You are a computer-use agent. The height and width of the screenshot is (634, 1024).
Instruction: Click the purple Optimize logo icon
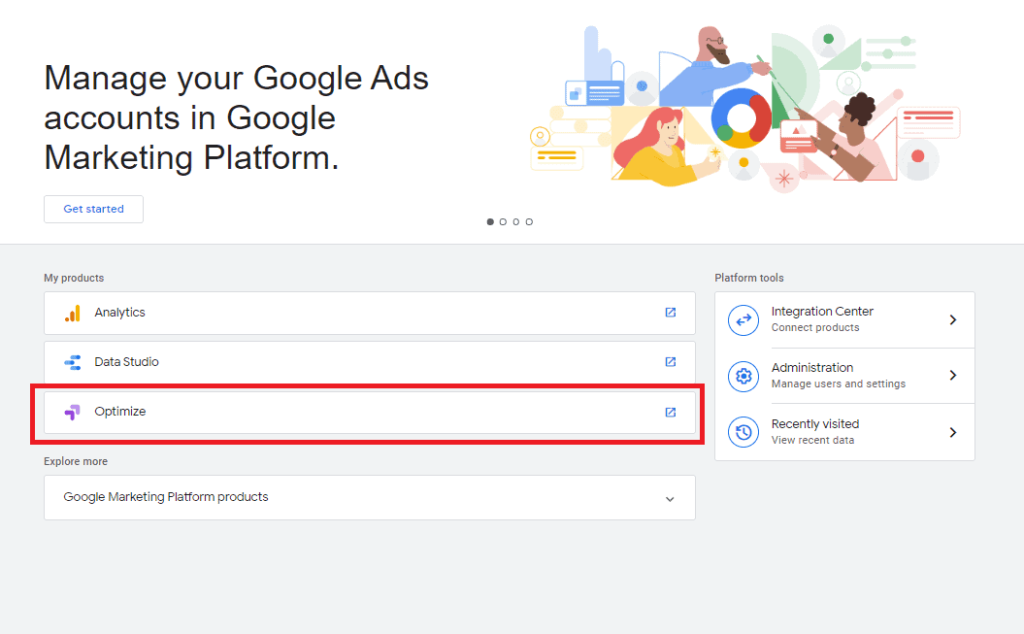tap(72, 412)
